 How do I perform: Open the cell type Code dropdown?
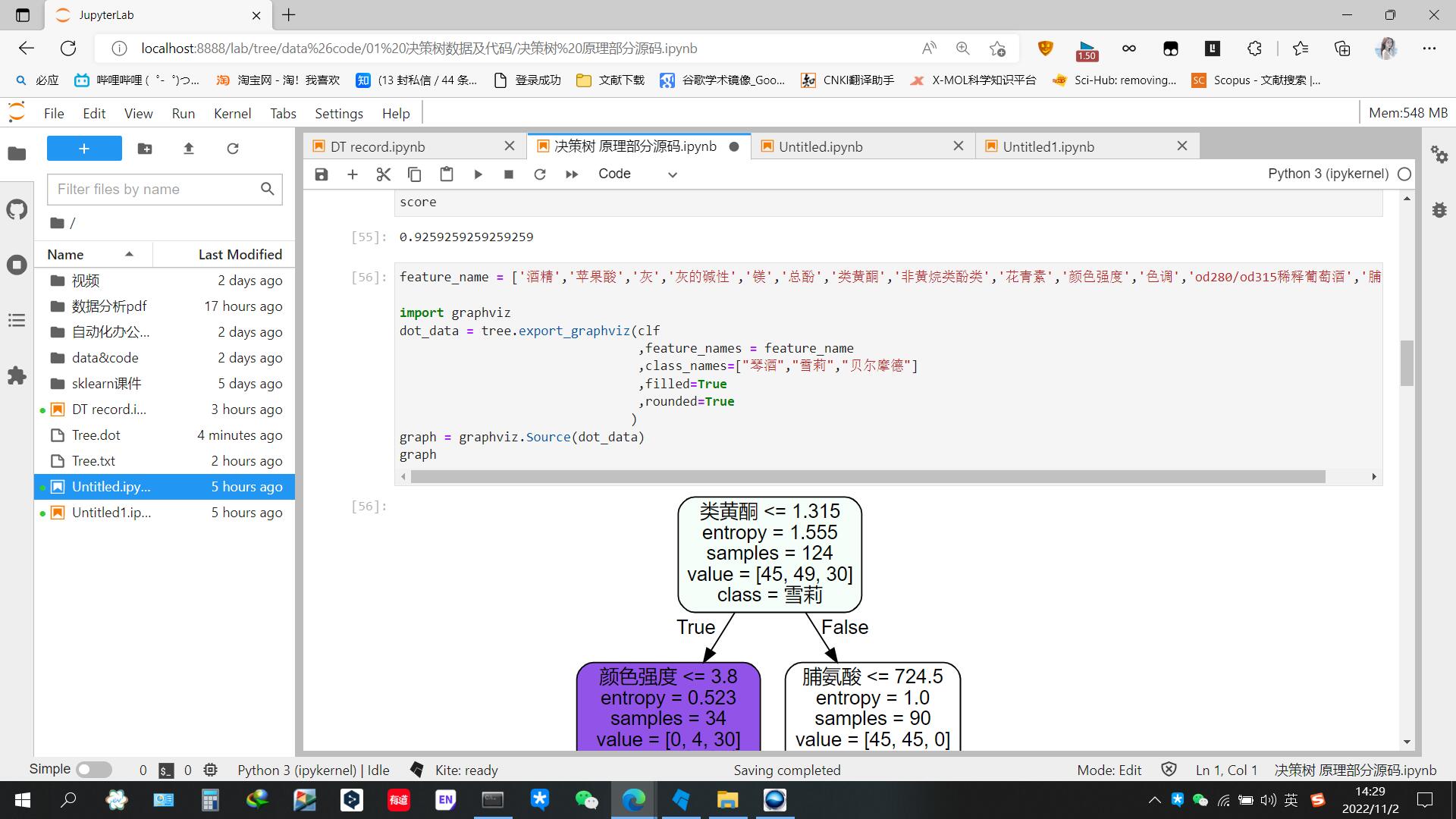637,174
